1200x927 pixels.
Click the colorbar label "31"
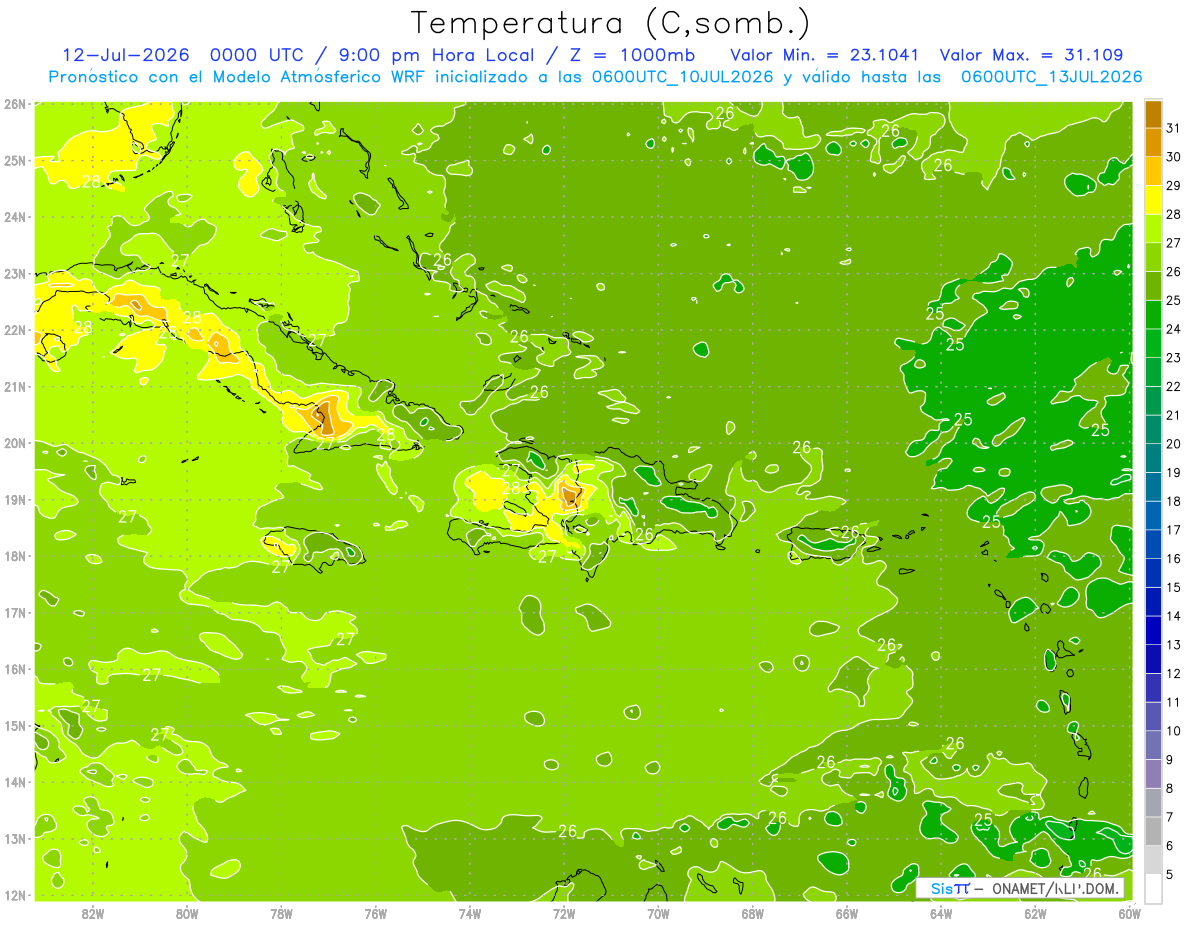tap(1174, 128)
